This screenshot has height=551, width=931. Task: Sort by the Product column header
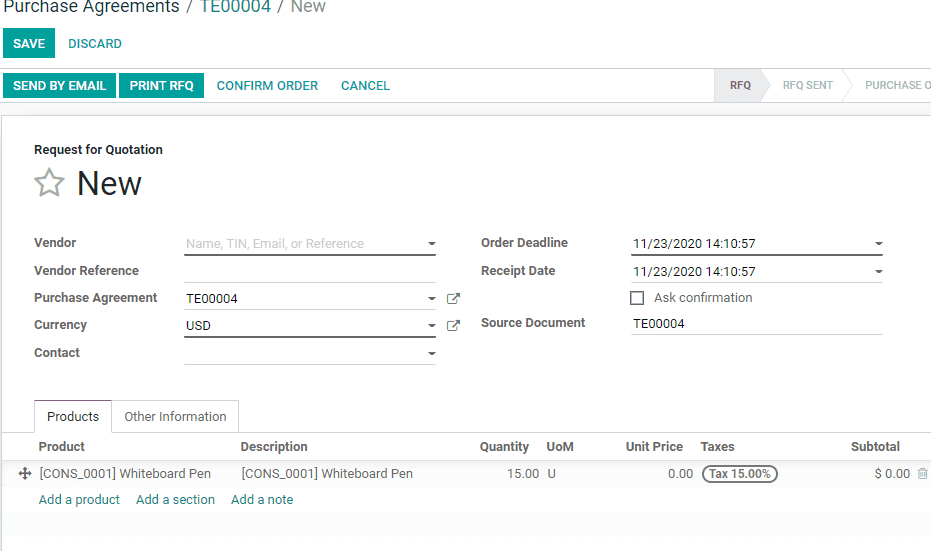coord(62,446)
